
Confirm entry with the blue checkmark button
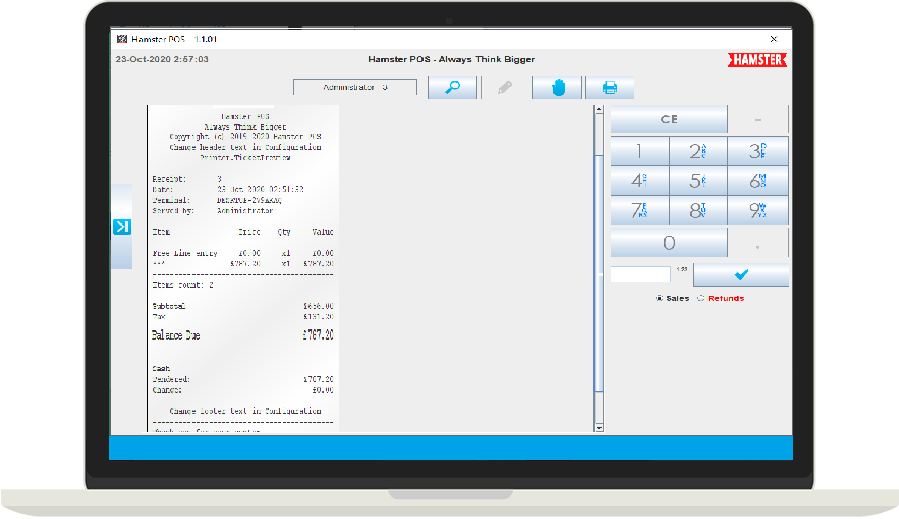[x=741, y=275]
